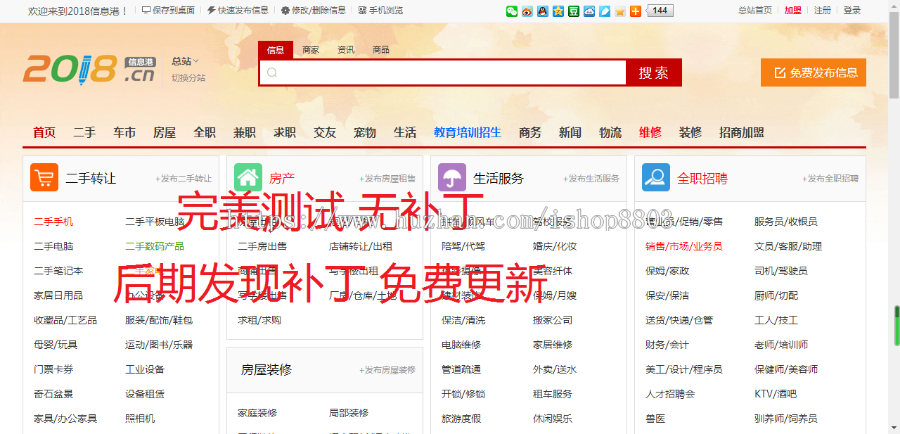Focus the search input field
This screenshot has width=900, height=434.
click(442, 73)
